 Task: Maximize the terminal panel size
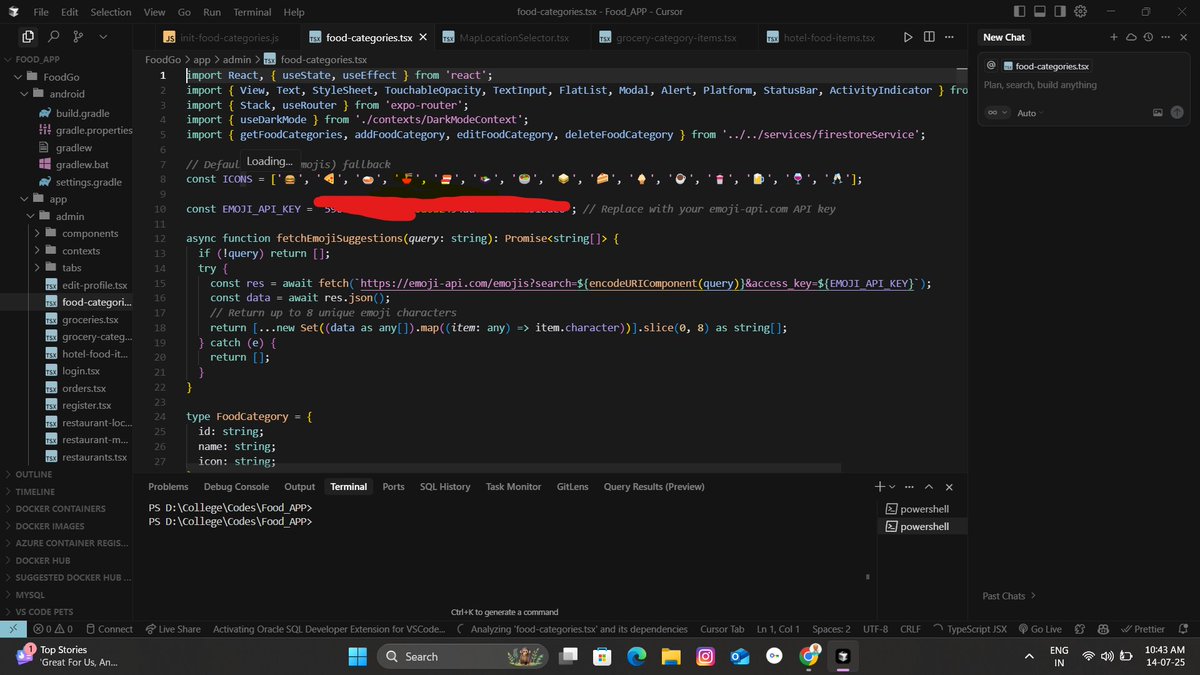click(x=929, y=487)
